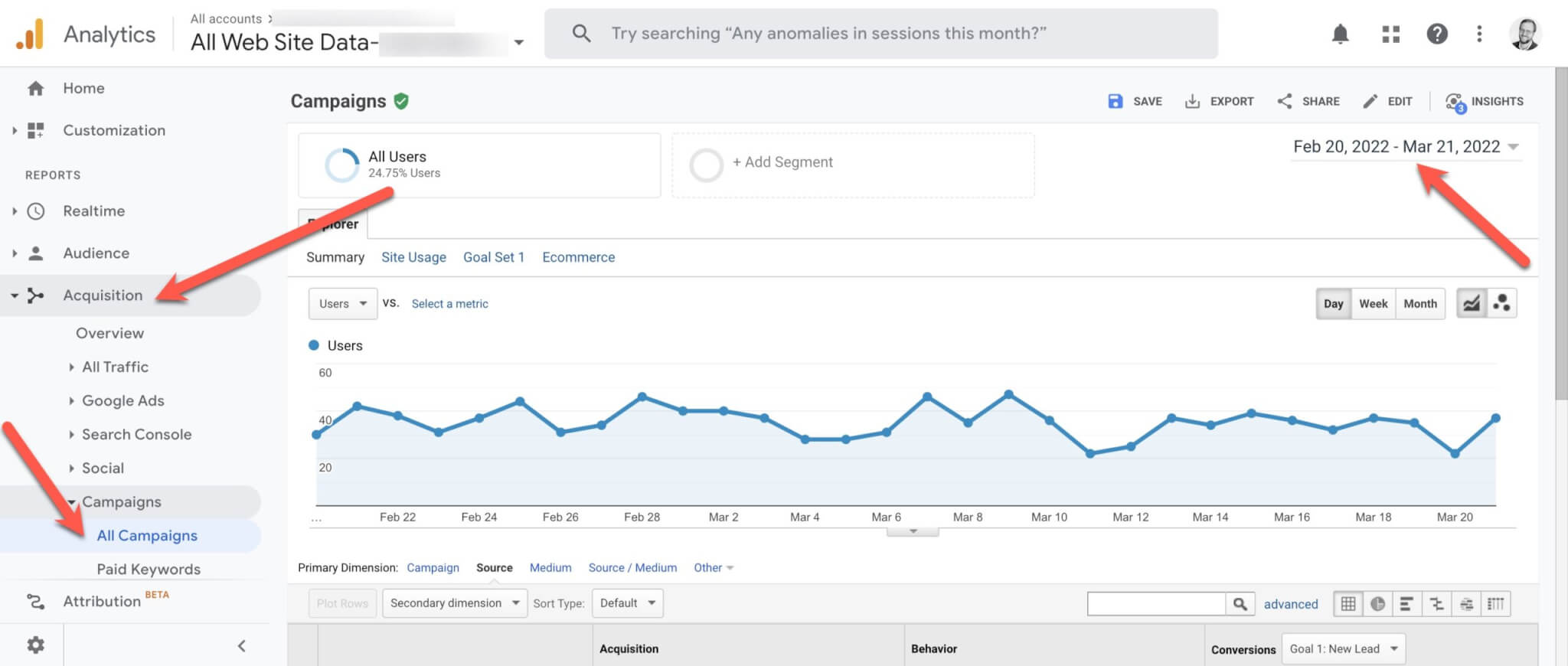Open the account view selector dropdown
The height and width of the screenshot is (666, 1568).
point(518,43)
